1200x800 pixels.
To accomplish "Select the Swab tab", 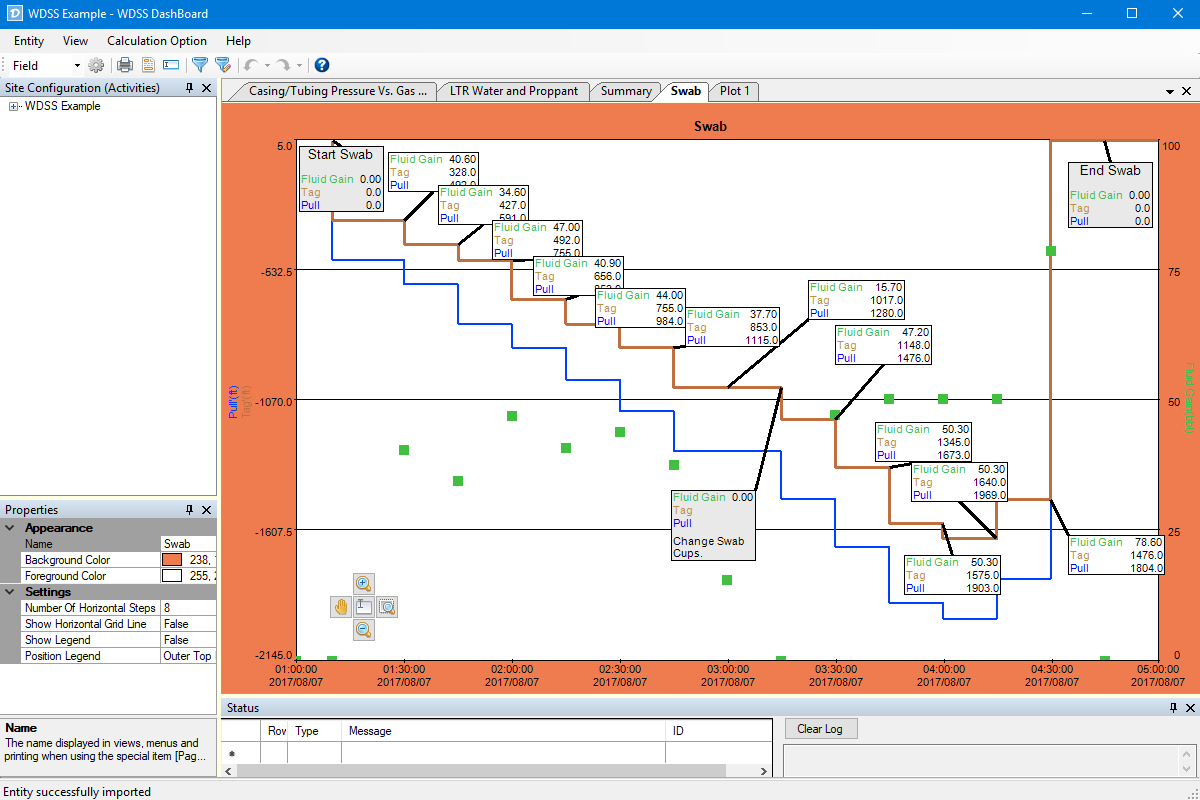I will coord(686,90).
